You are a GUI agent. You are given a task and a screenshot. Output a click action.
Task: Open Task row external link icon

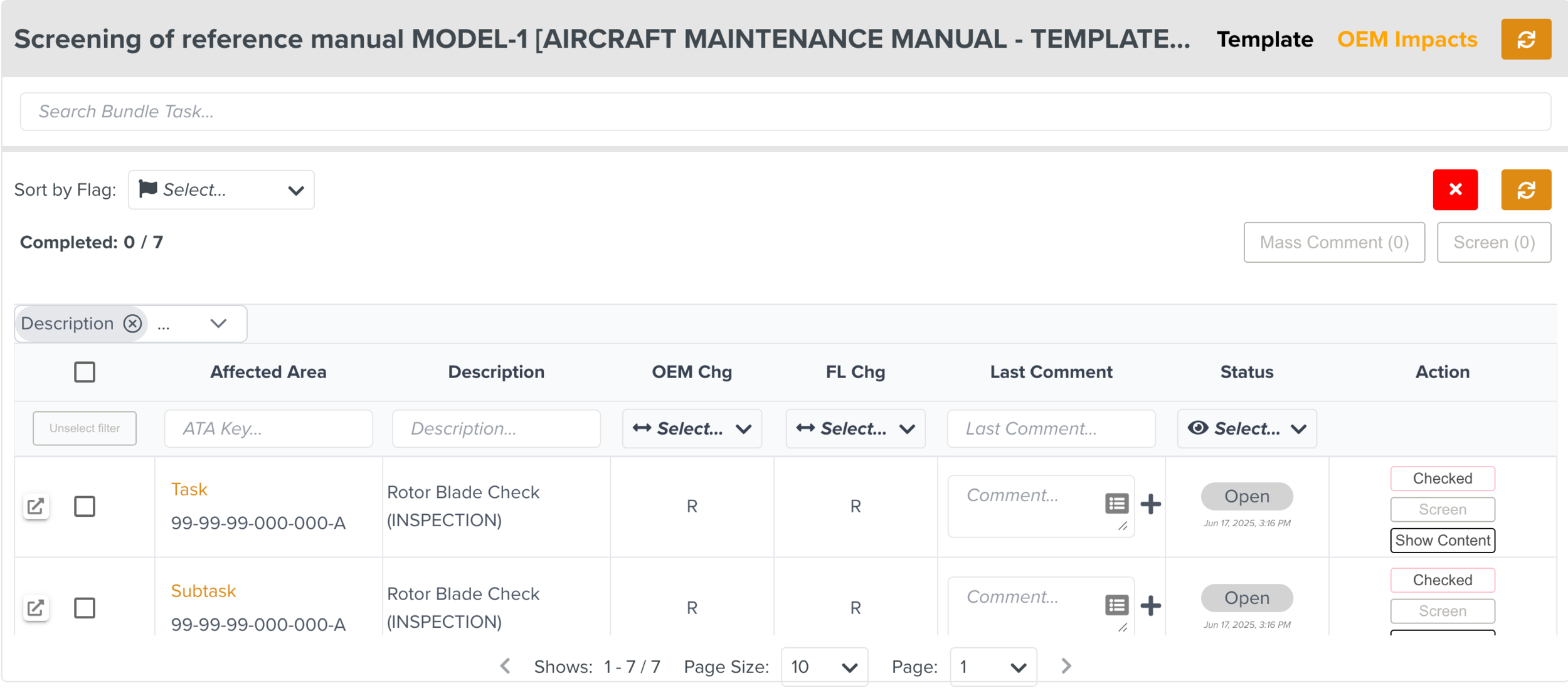coord(36,506)
